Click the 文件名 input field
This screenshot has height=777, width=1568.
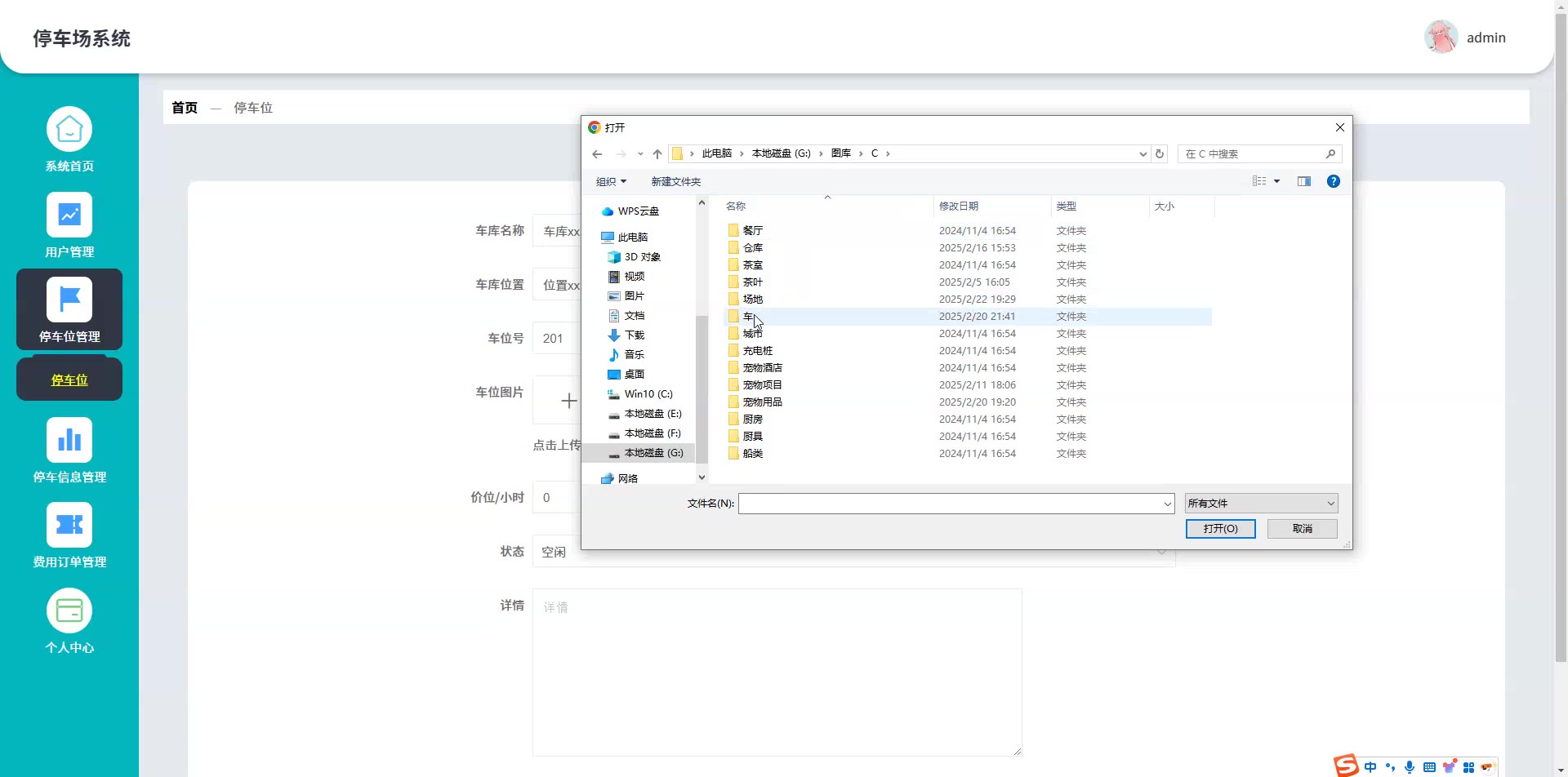(x=956, y=504)
